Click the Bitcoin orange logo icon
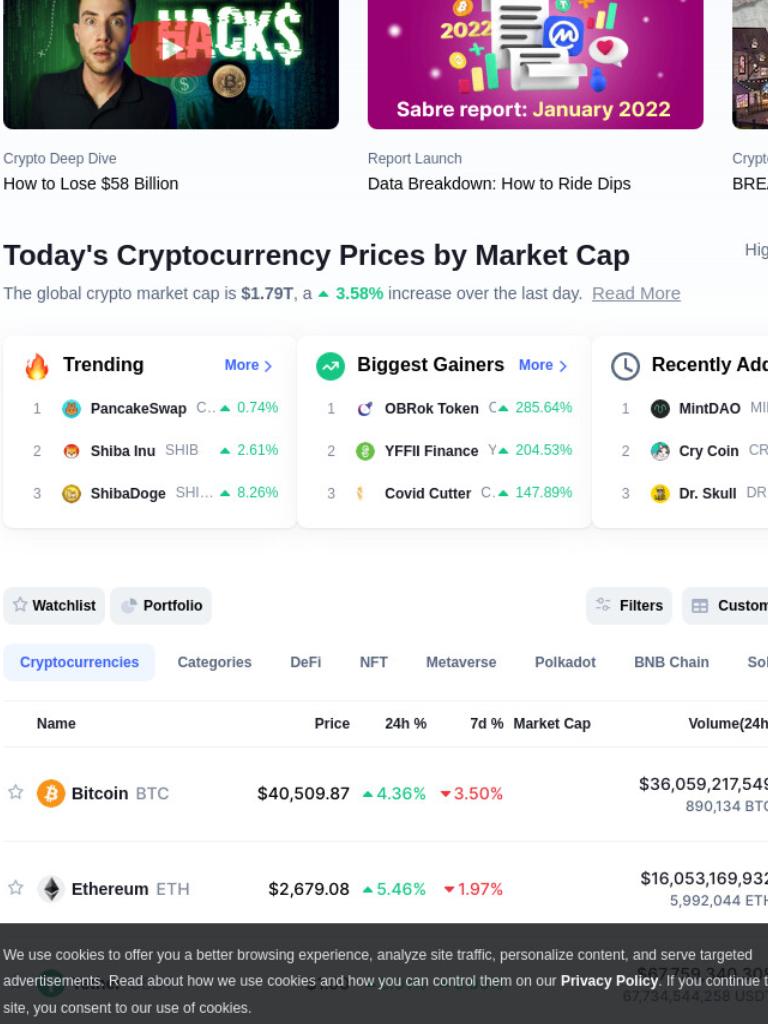Image resolution: width=768 pixels, height=1024 pixels. [x=51, y=793]
